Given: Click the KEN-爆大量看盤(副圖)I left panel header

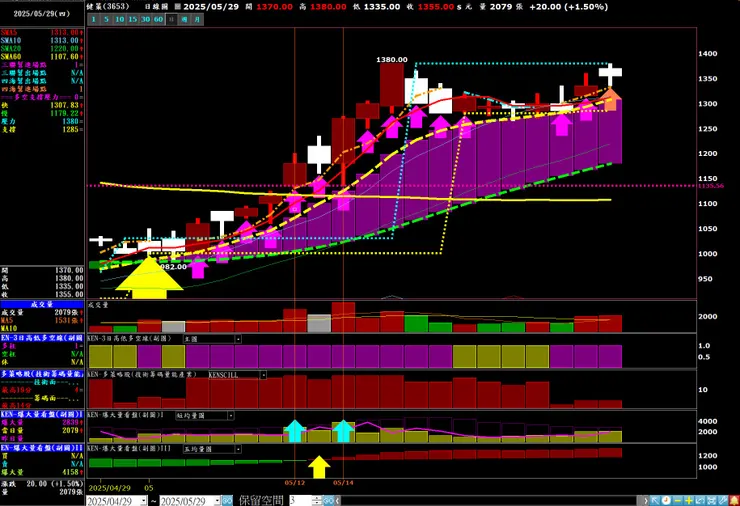Looking at the screenshot, I should tap(42, 414).
